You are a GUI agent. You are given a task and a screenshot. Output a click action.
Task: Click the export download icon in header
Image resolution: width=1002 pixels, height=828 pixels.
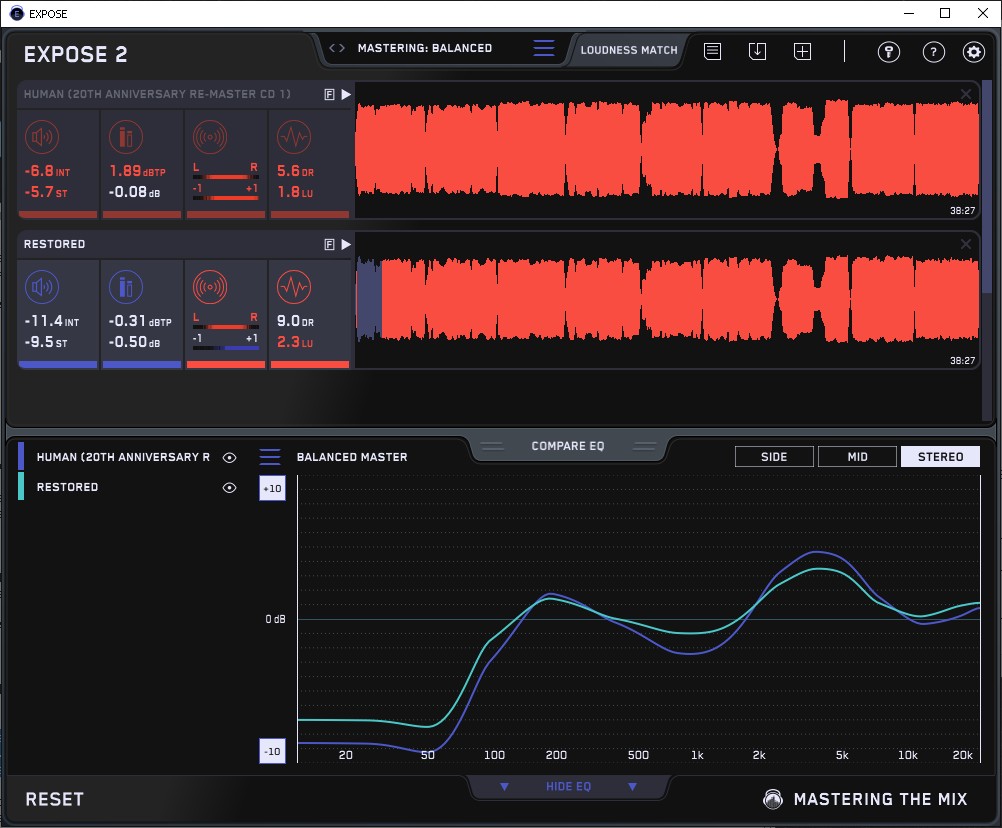(x=757, y=51)
